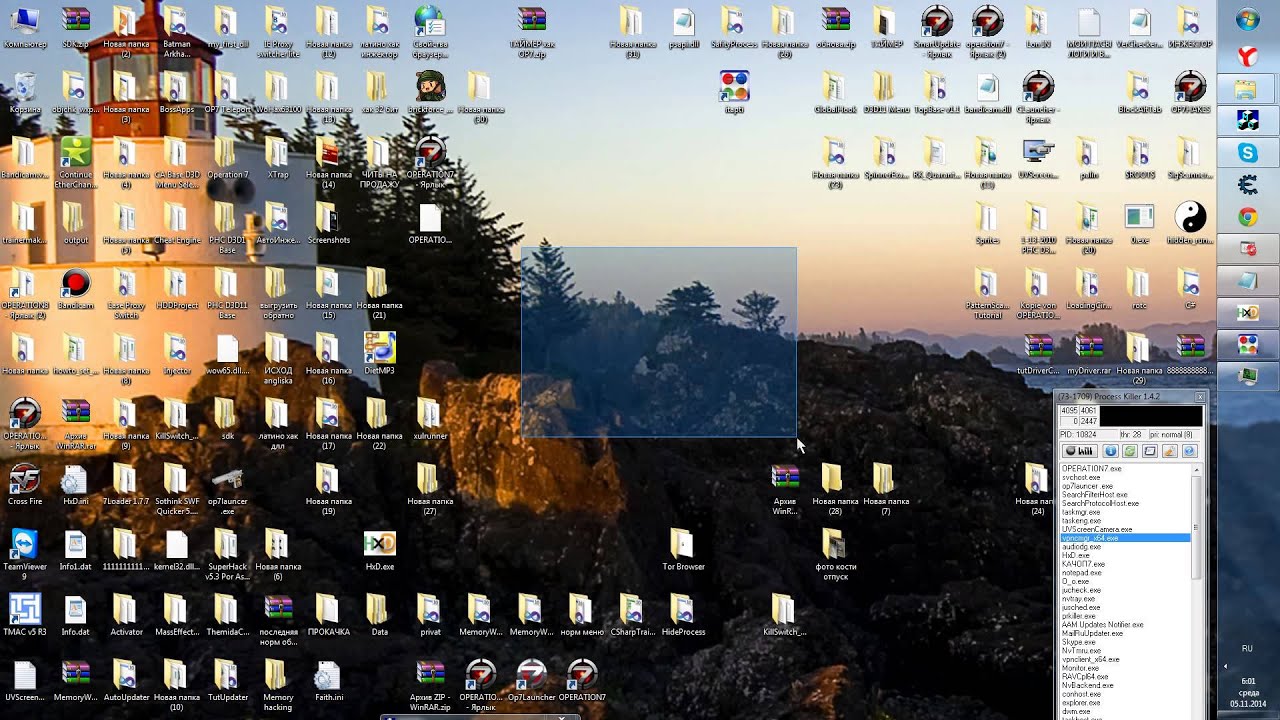The width and height of the screenshot is (1280, 720).
Task: Select notepad.exe in the process list
Action: 1125,572
